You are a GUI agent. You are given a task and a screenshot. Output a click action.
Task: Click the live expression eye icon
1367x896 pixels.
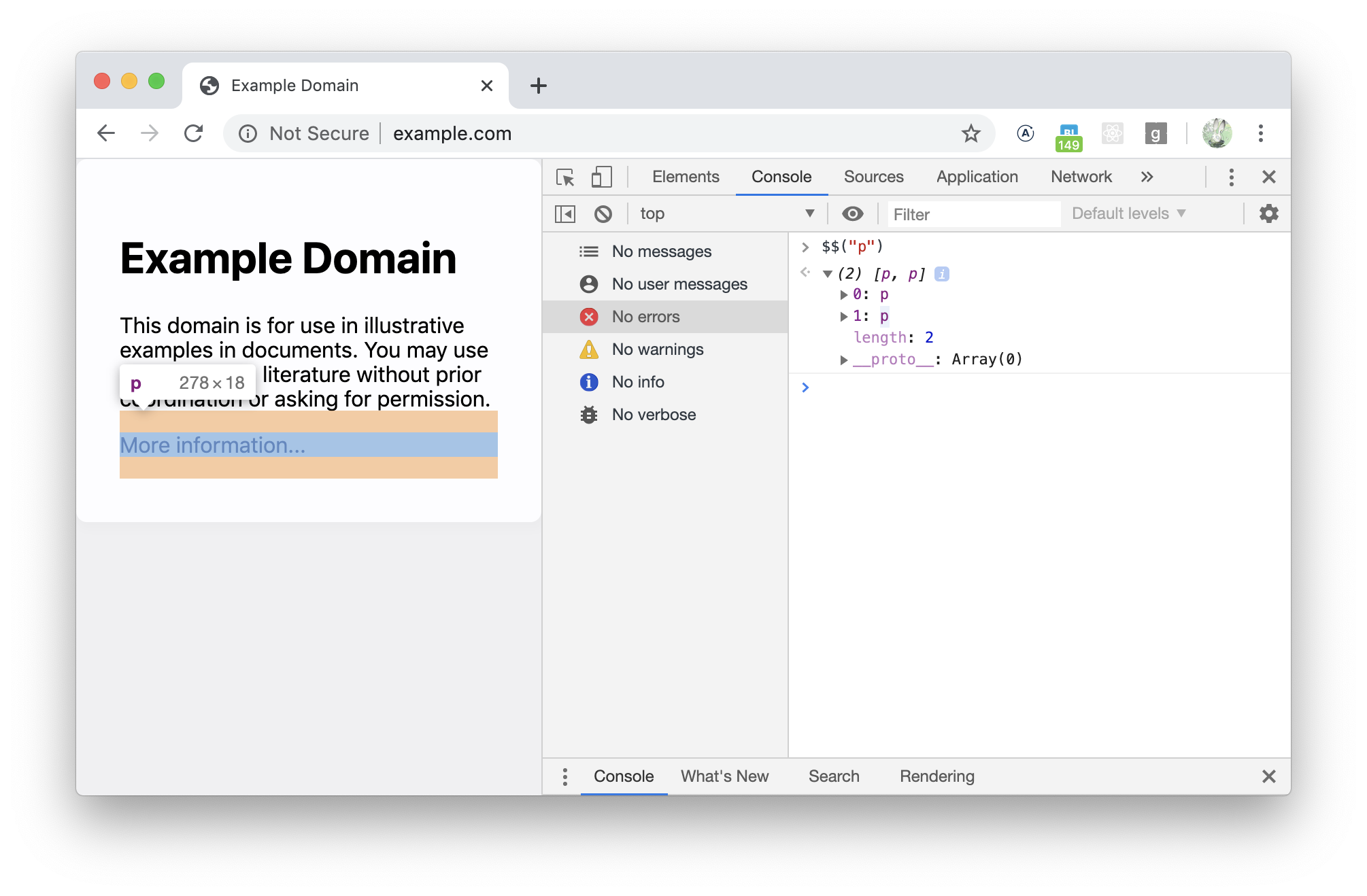tap(852, 214)
